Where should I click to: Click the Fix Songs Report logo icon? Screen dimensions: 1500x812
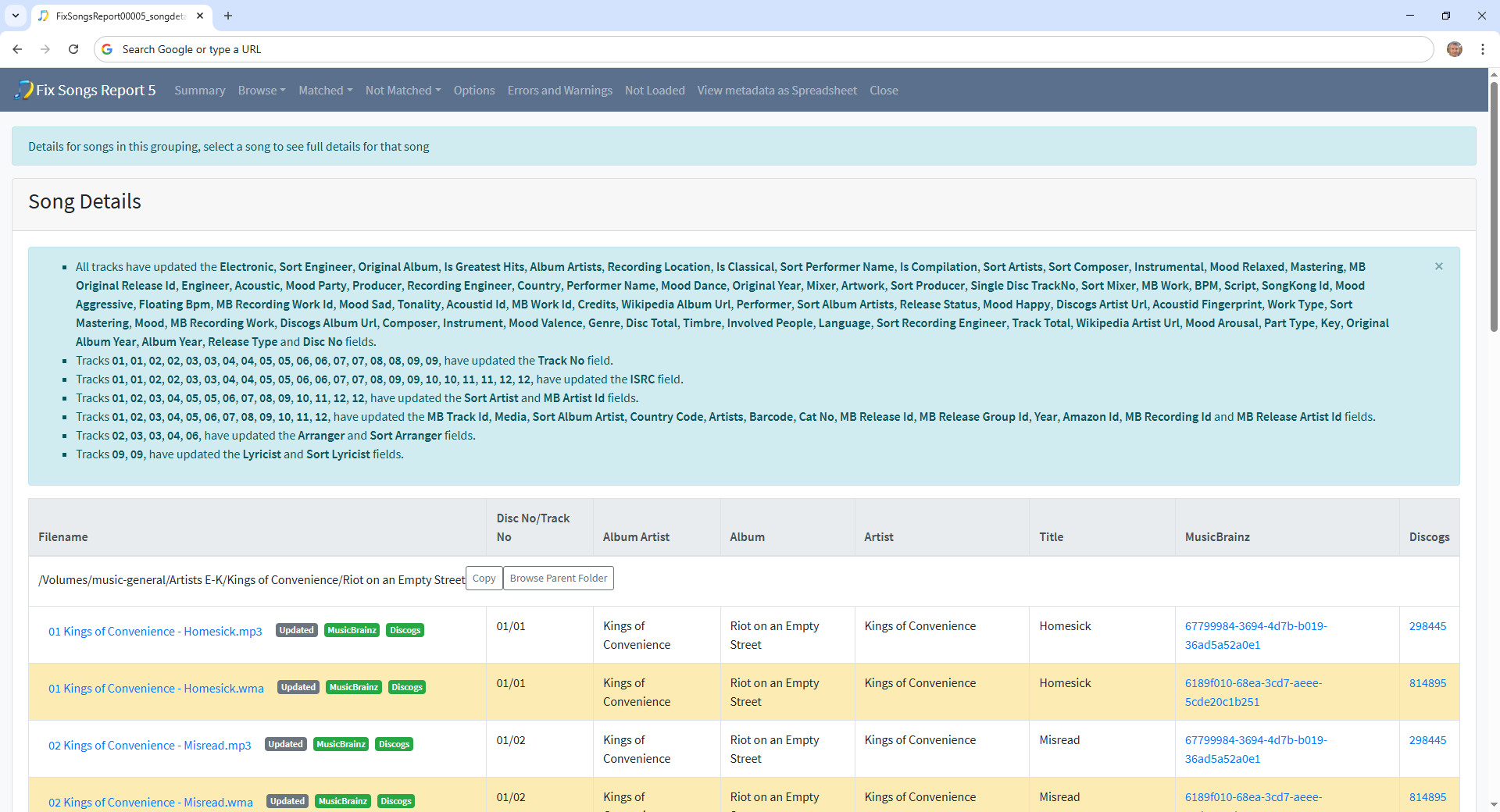[24, 90]
